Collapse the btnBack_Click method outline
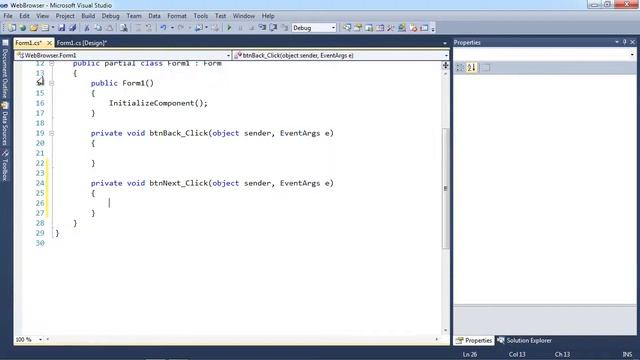Screen dimensions: 640x360 tap(51, 133)
